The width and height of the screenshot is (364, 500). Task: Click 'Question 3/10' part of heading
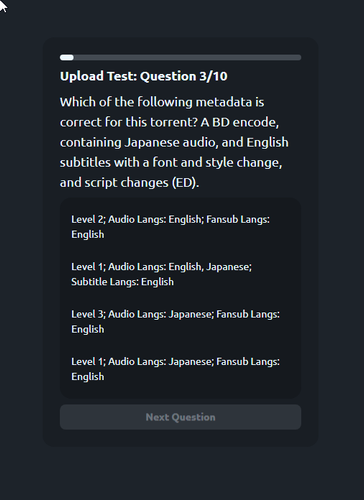pos(184,76)
